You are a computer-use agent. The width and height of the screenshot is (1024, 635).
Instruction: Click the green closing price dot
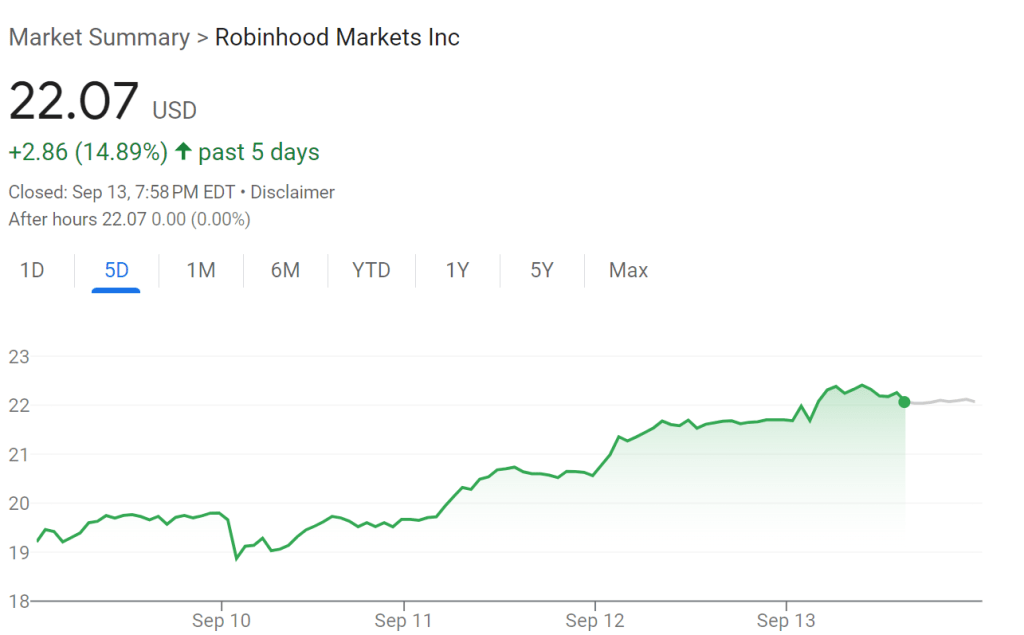904,402
